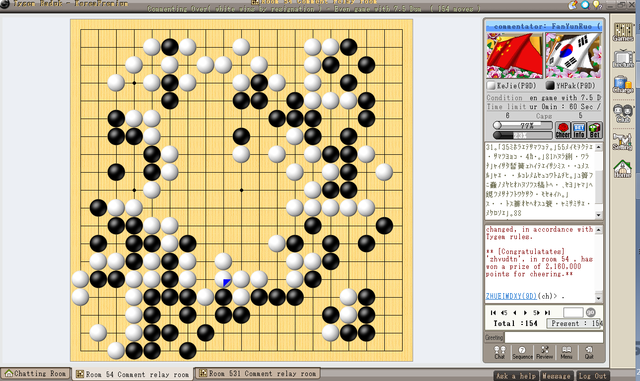Click the Greeting label button
This screenshot has height=381, width=640.
pyautogui.click(x=494, y=337)
